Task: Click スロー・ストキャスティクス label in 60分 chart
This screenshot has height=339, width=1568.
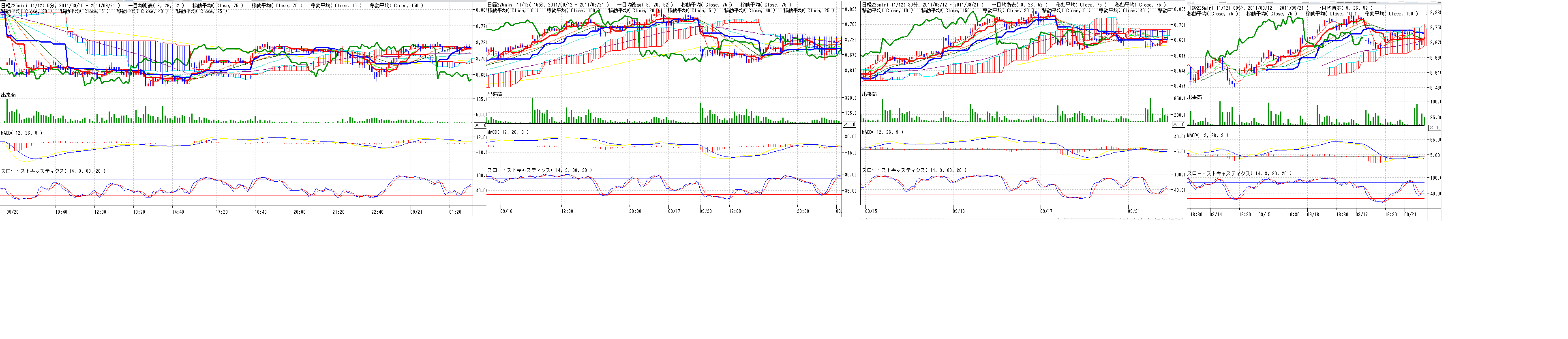Action: [1239, 174]
